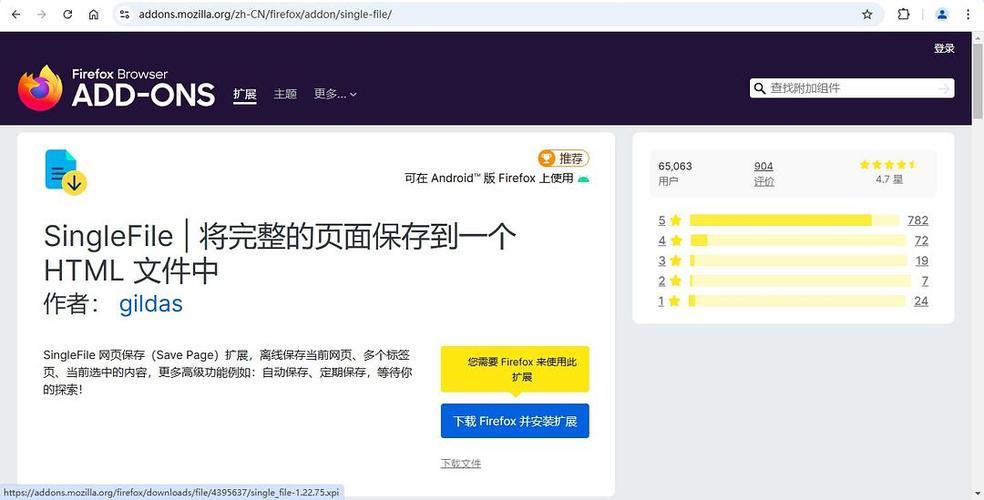The height and width of the screenshot is (500, 984).
Task: Open the browser three-dot menu
Action: [968, 14]
